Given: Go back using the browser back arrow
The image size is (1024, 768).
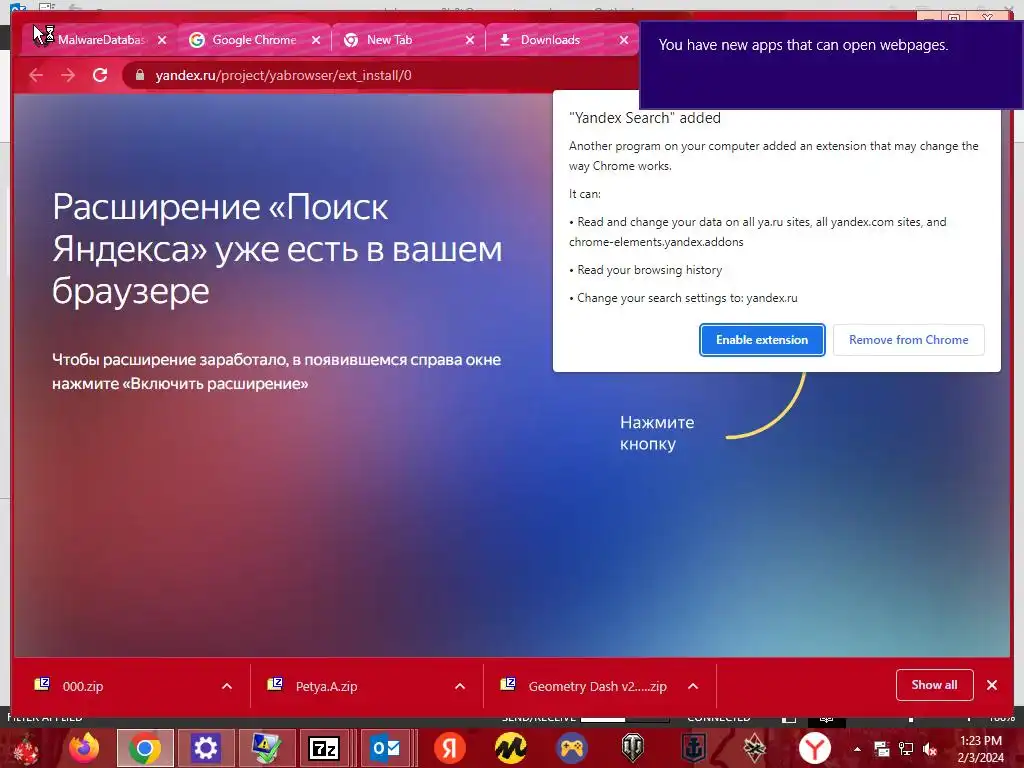Looking at the screenshot, I should 36,75.
